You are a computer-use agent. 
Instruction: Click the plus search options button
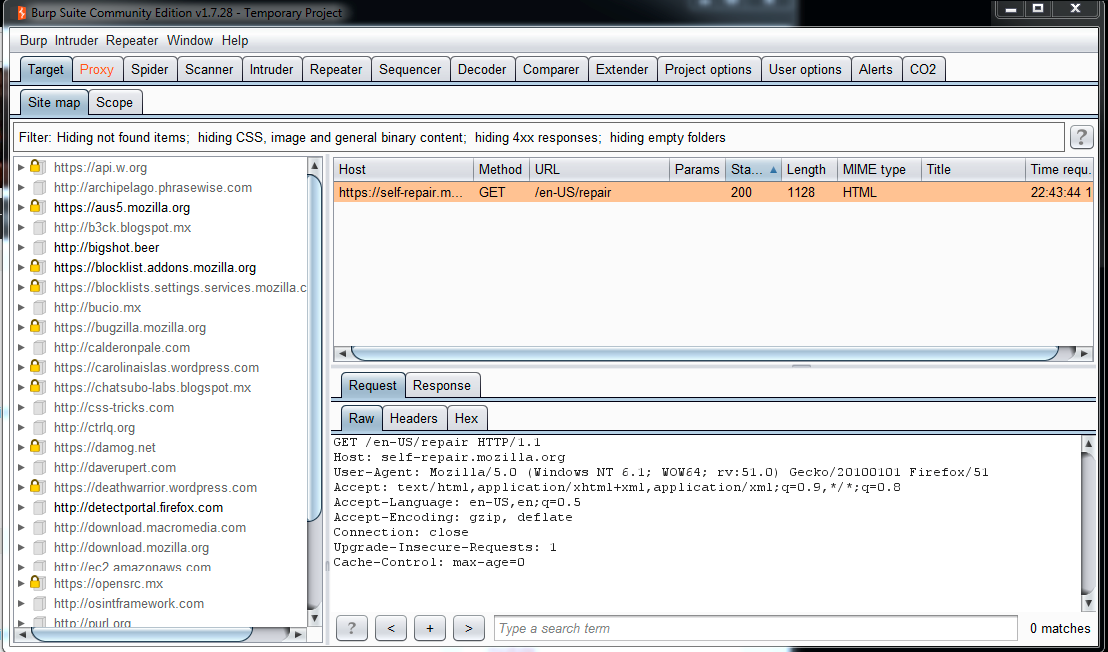coord(430,628)
